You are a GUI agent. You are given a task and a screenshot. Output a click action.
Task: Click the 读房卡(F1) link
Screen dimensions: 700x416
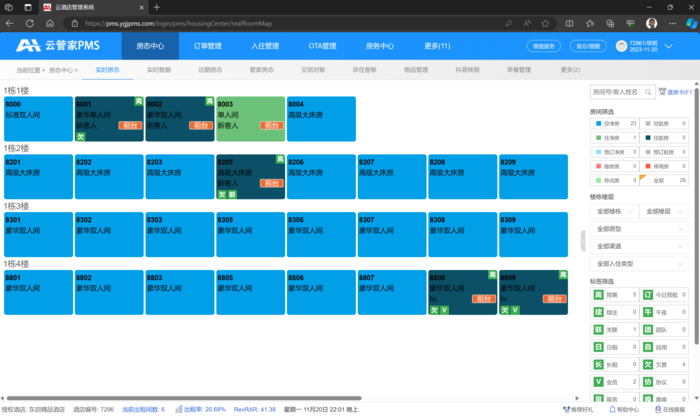(x=679, y=92)
